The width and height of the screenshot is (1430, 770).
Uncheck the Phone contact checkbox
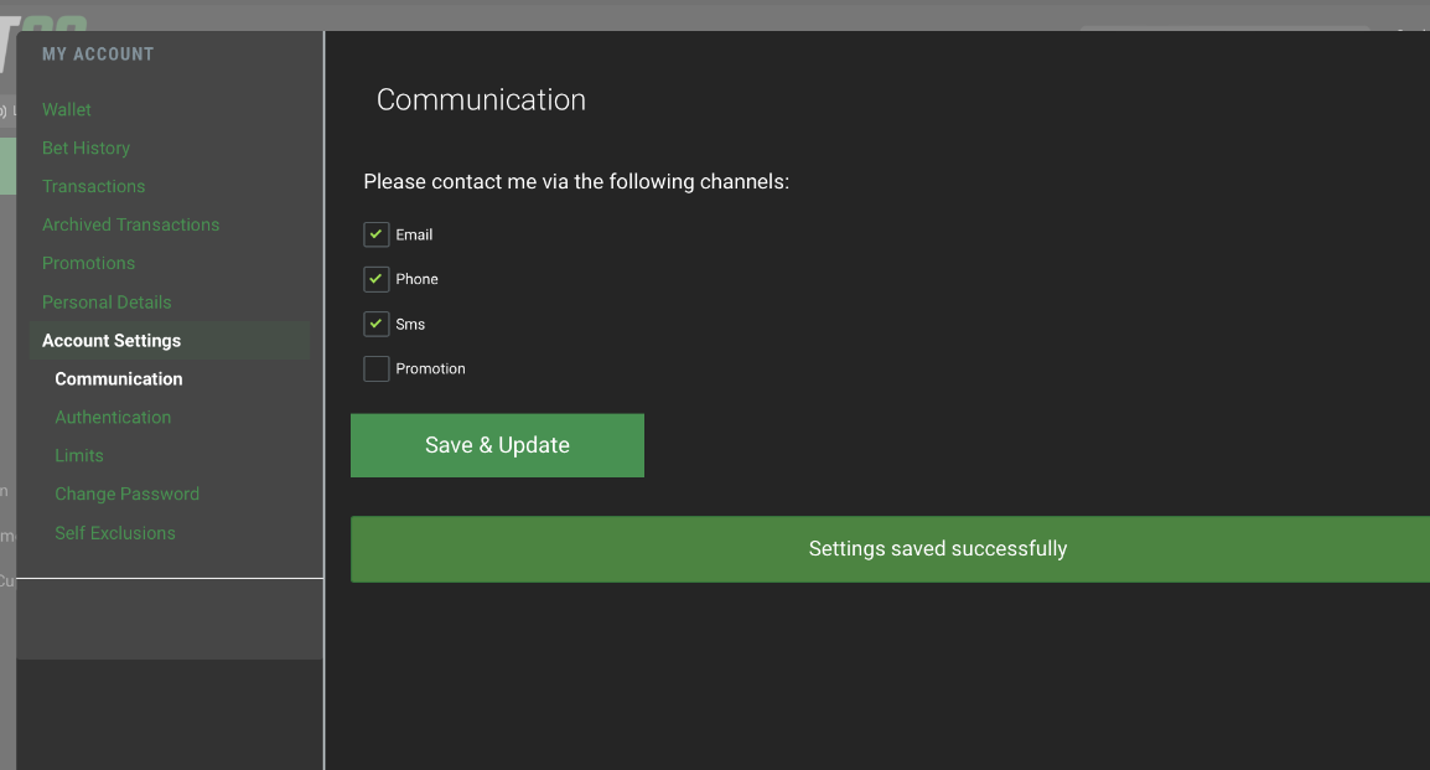point(376,279)
